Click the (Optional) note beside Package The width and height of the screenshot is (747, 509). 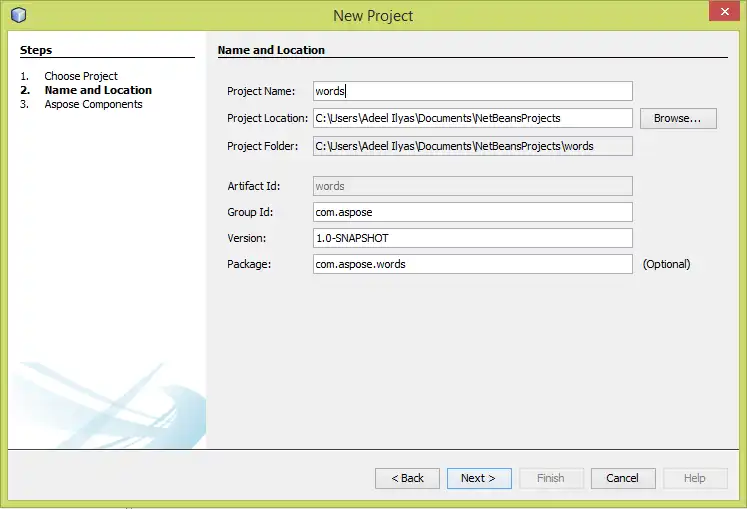pyautogui.click(x=666, y=264)
